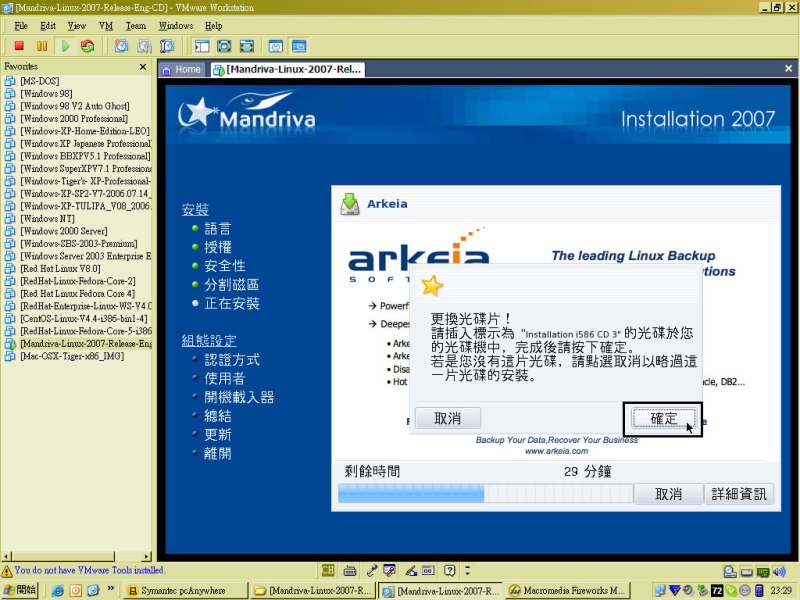Click the Revert to Snapshot icon
This screenshot has width=800, height=600.
pos(144,46)
